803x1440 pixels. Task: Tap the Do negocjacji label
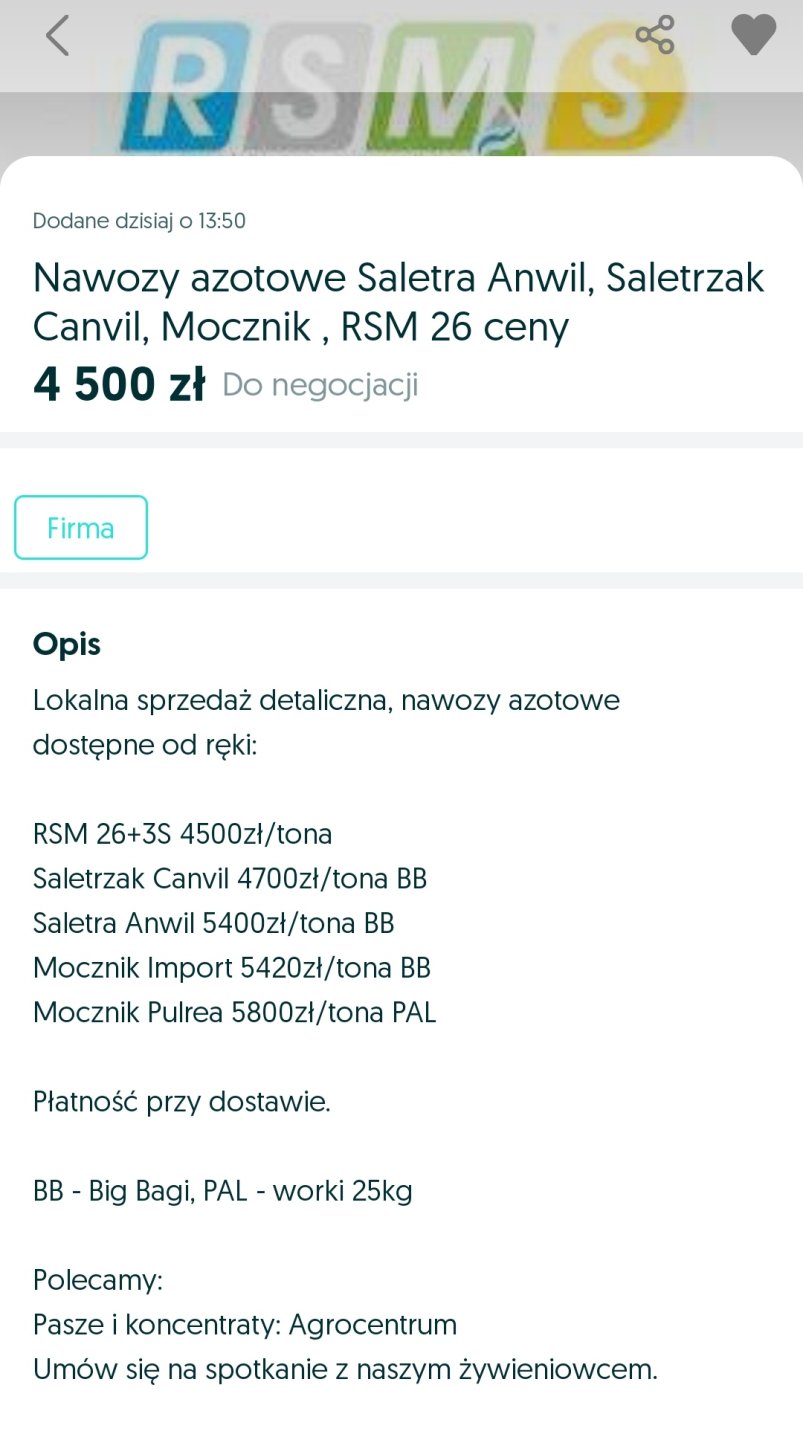coord(320,385)
